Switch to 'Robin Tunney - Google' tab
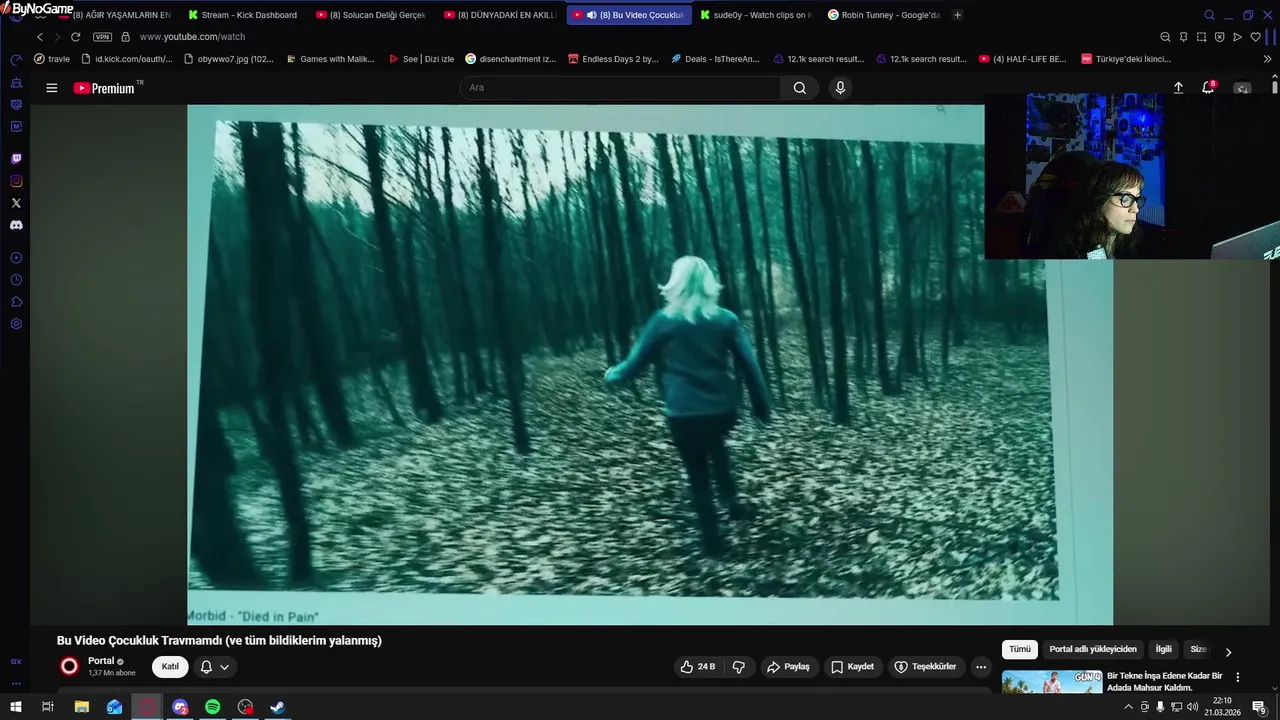This screenshot has height=720, width=1280. pos(883,15)
